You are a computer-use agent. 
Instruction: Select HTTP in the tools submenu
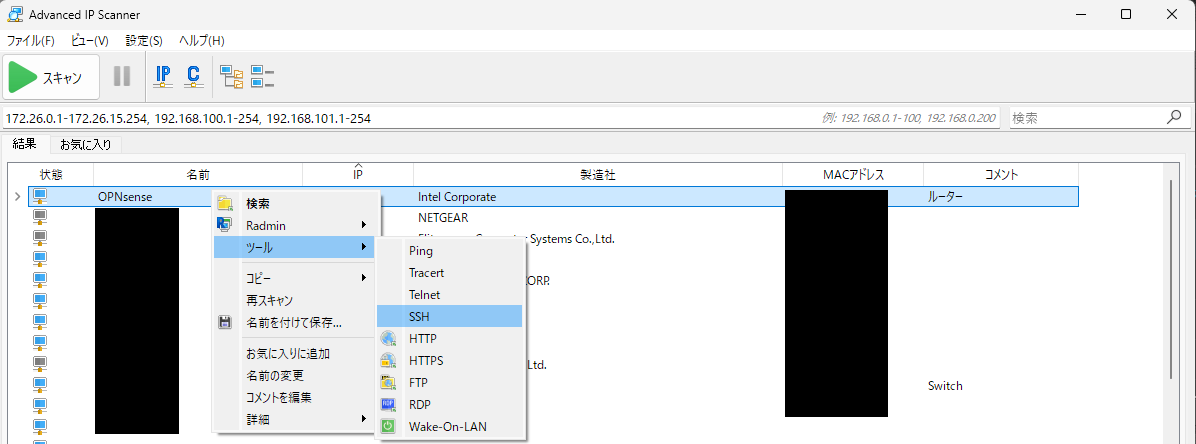pos(450,338)
